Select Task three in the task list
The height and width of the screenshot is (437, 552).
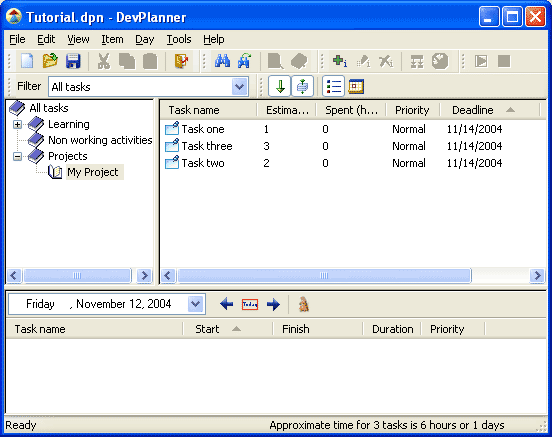[x=207, y=146]
